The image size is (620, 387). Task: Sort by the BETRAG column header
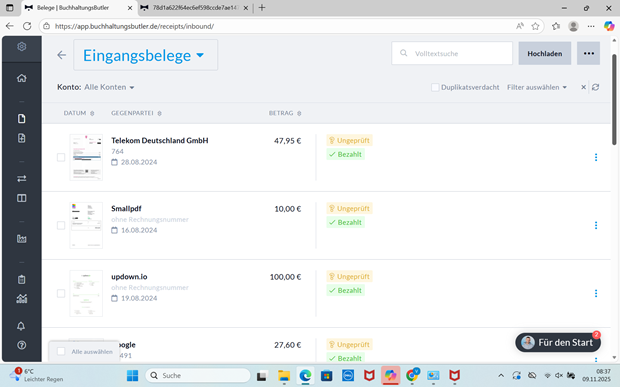[x=285, y=113]
